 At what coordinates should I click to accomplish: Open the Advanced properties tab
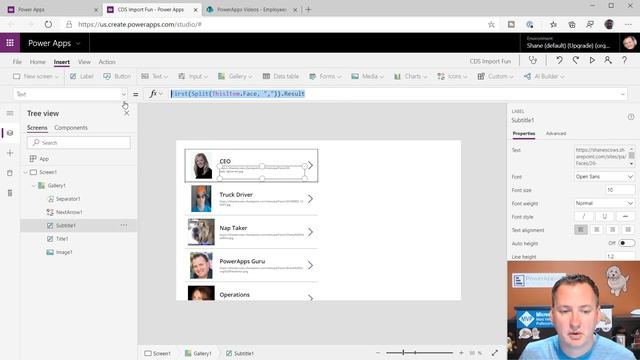click(556, 133)
